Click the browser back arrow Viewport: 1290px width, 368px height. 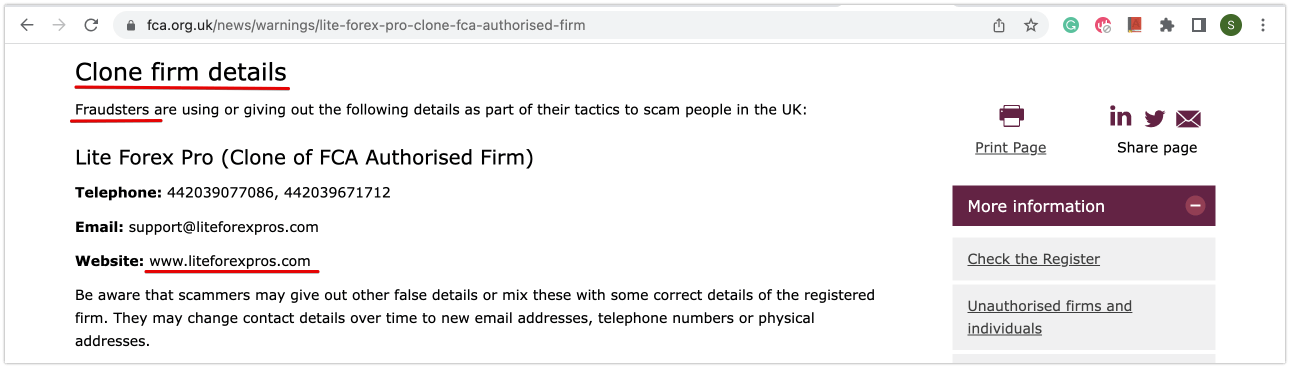27,25
